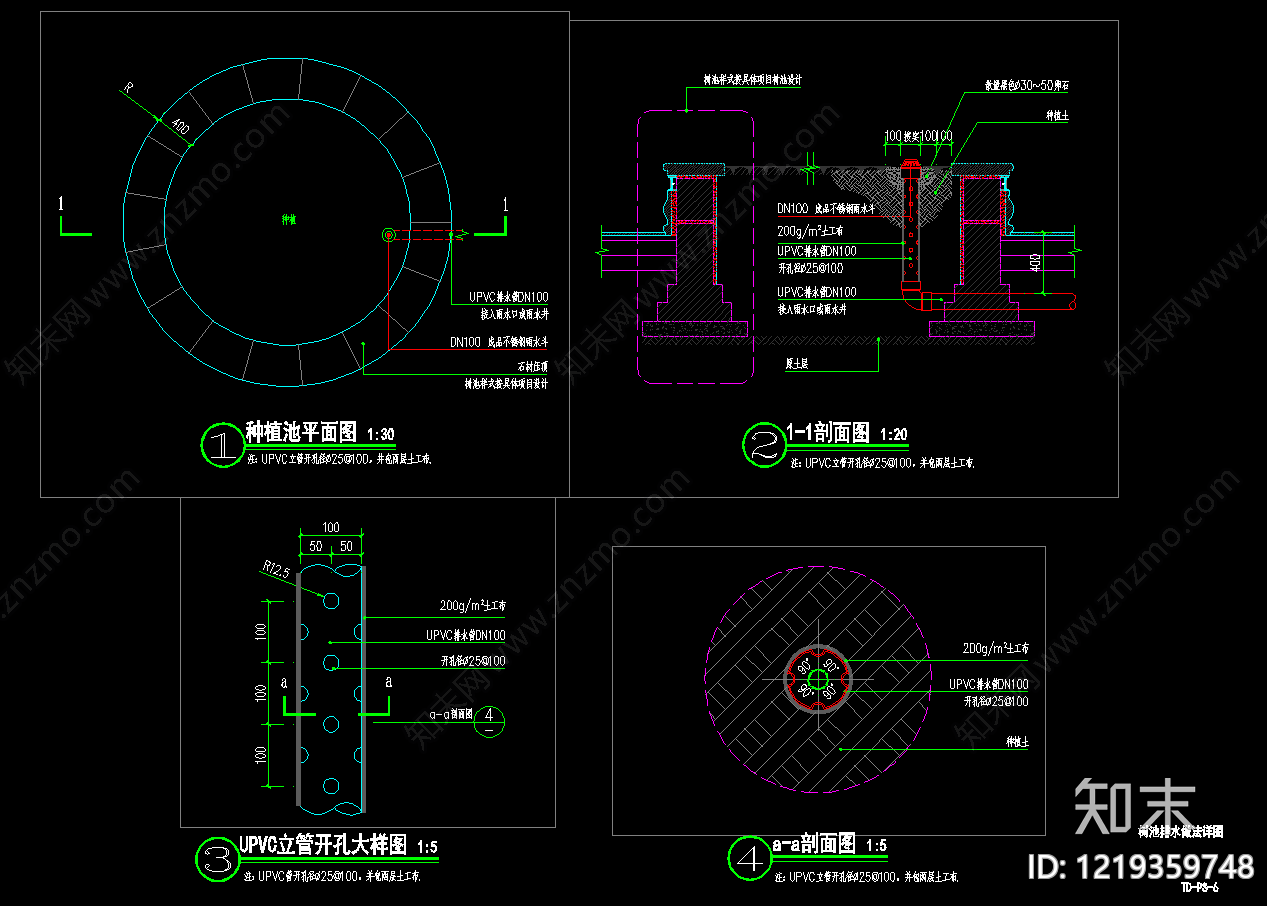Click the red rain drain symbol in the planter plan

(x=388, y=234)
